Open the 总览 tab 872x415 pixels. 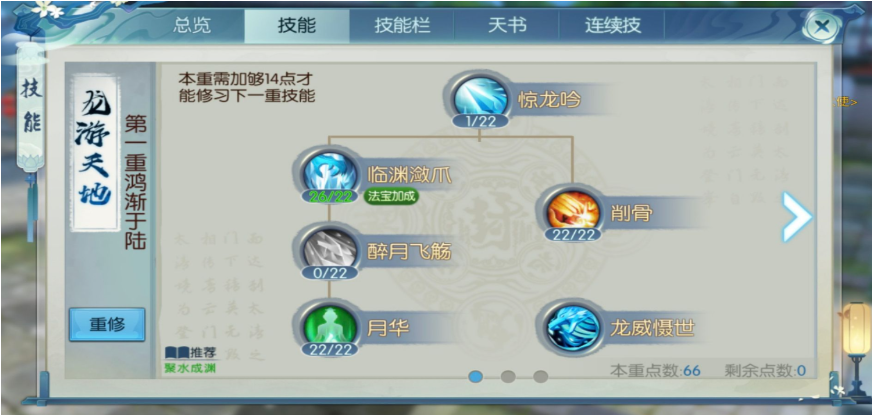[192, 26]
